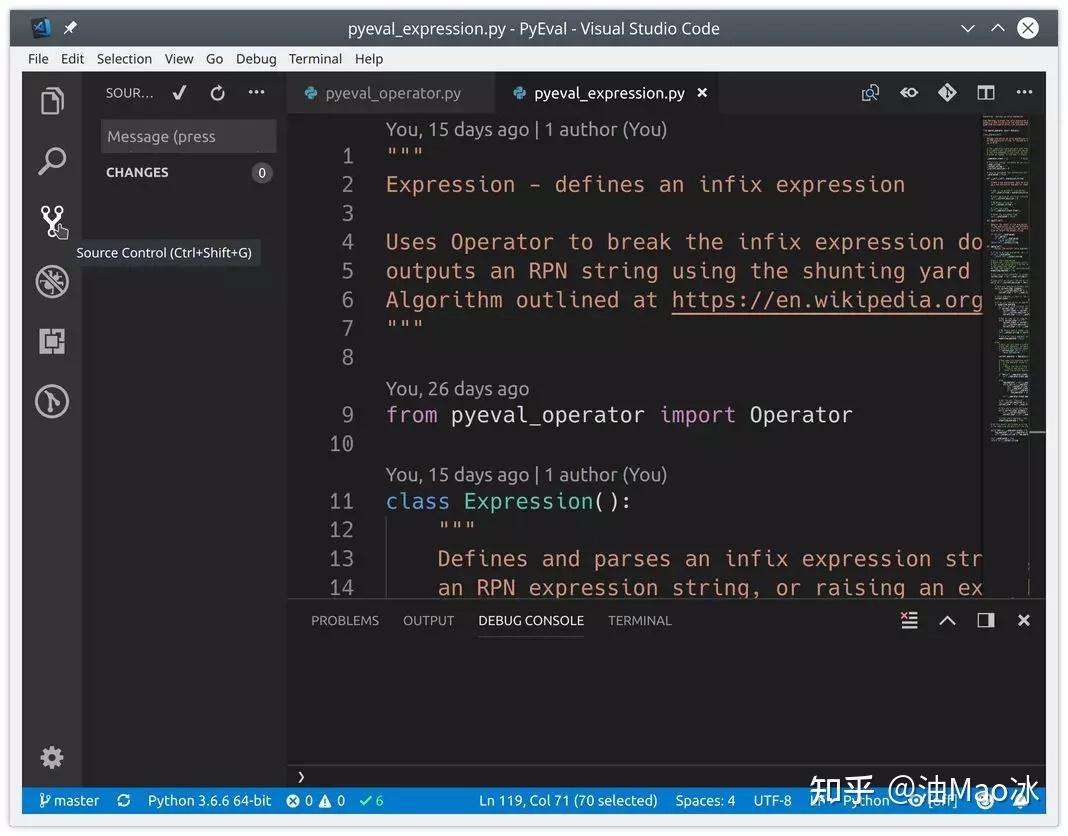This screenshot has width=1068, height=836.
Task: Open Source Control More Actions menu
Action: click(256, 92)
